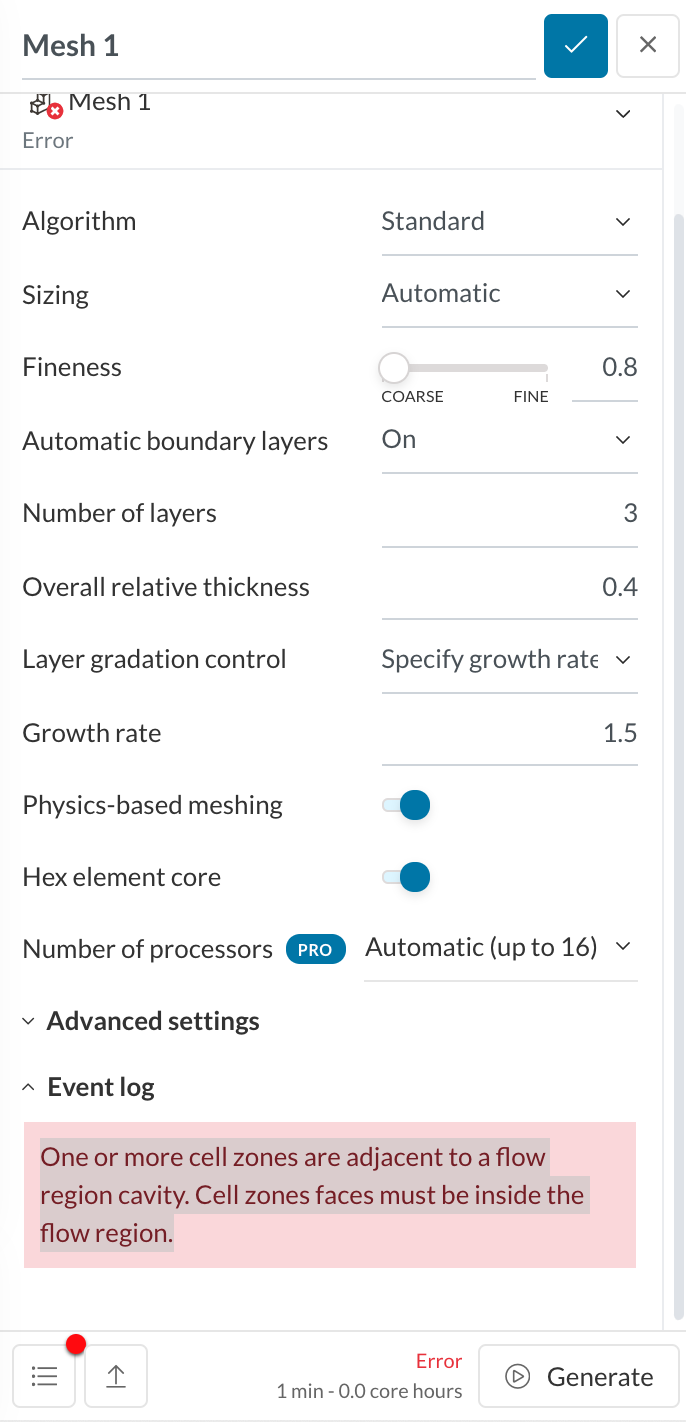Click the Number of layers input field

(x=508, y=514)
